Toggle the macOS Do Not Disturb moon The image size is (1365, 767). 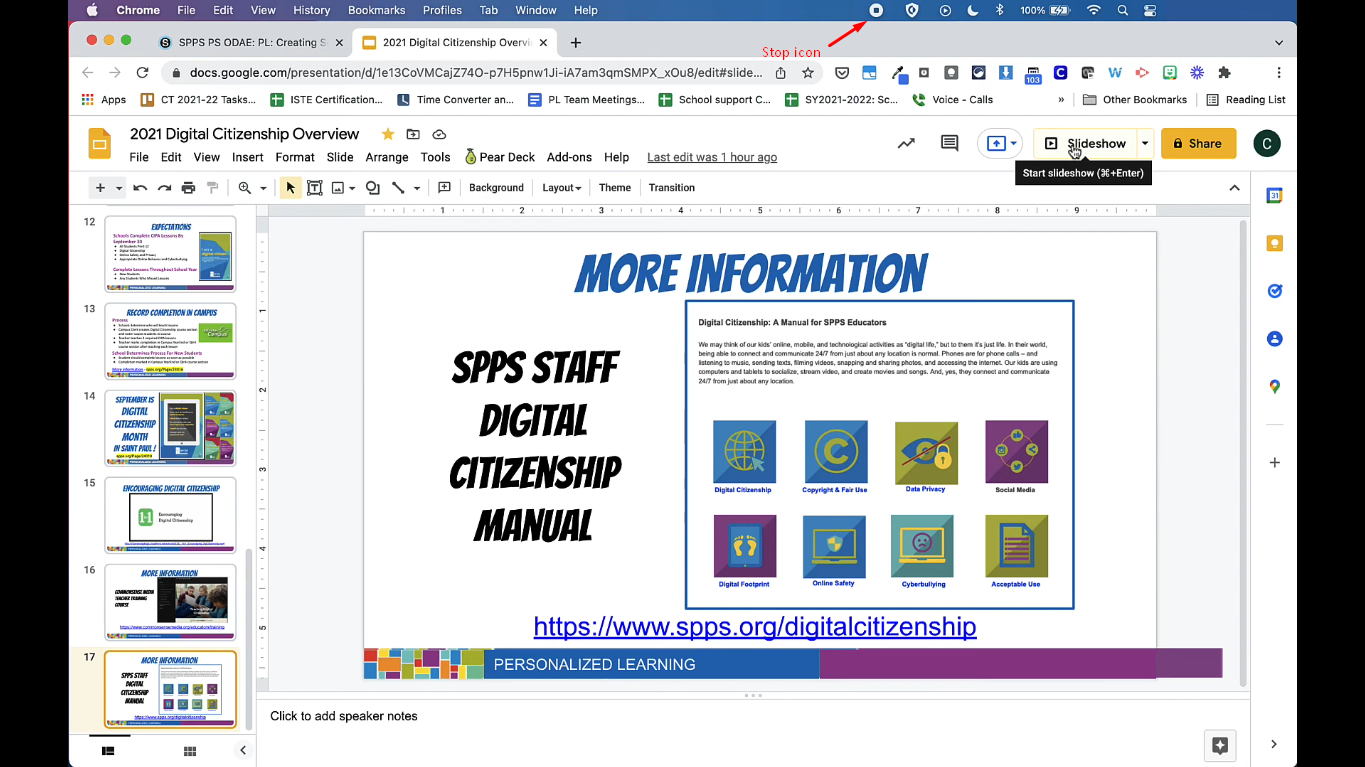coord(973,10)
